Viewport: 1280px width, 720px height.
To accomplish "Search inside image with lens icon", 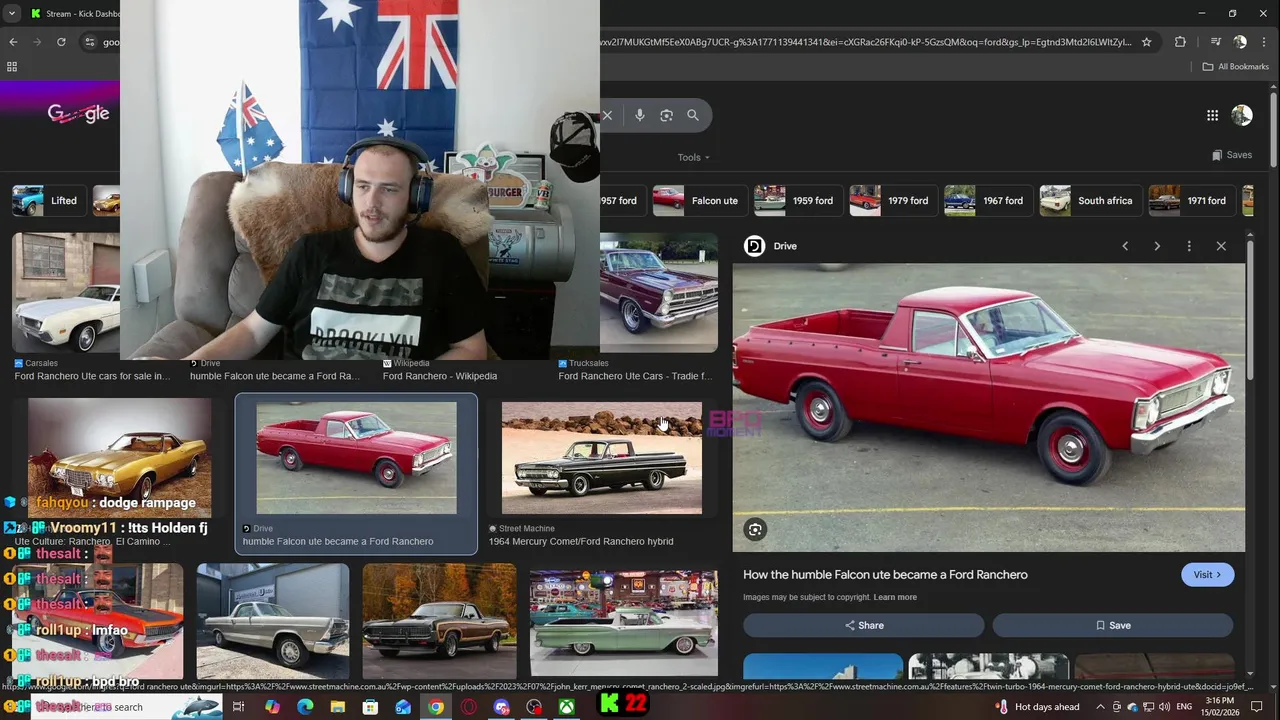I will [755, 530].
